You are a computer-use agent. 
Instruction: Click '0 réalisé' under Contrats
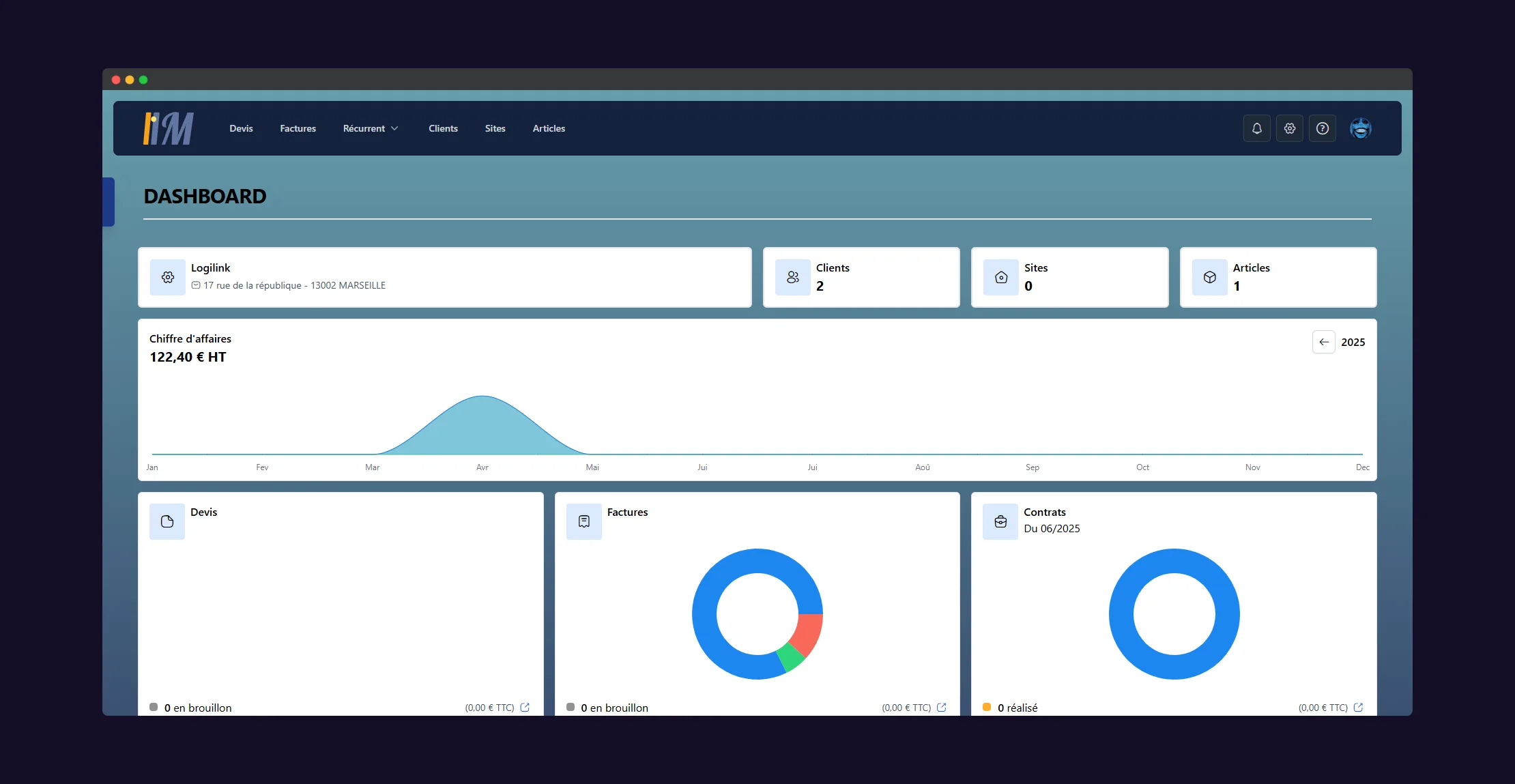[x=1018, y=708]
